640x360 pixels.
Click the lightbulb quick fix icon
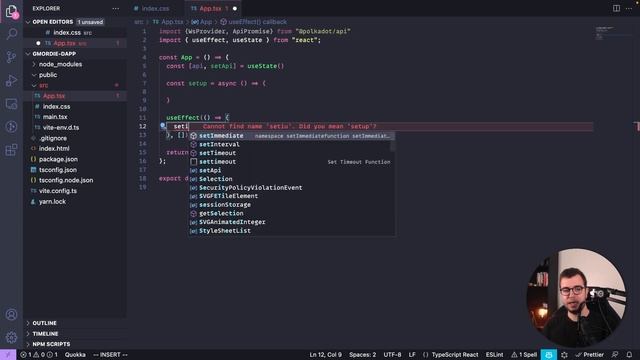(163, 126)
